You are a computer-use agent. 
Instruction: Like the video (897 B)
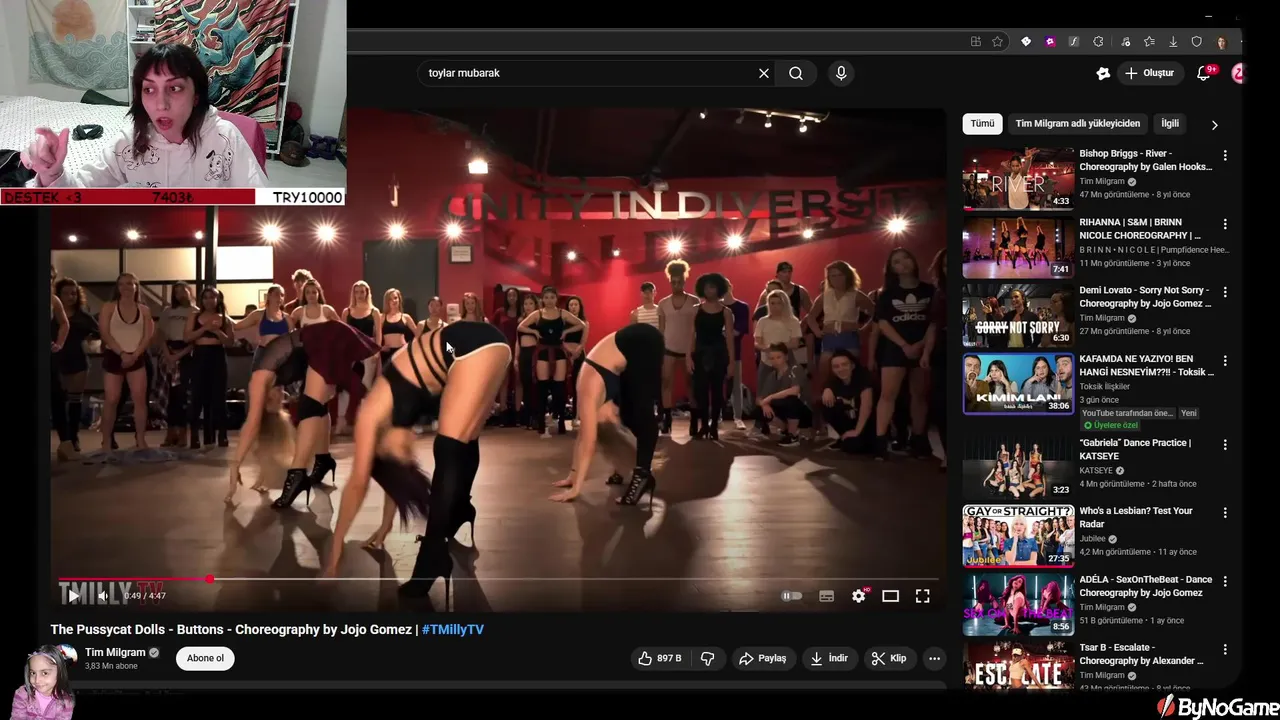(x=659, y=658)
